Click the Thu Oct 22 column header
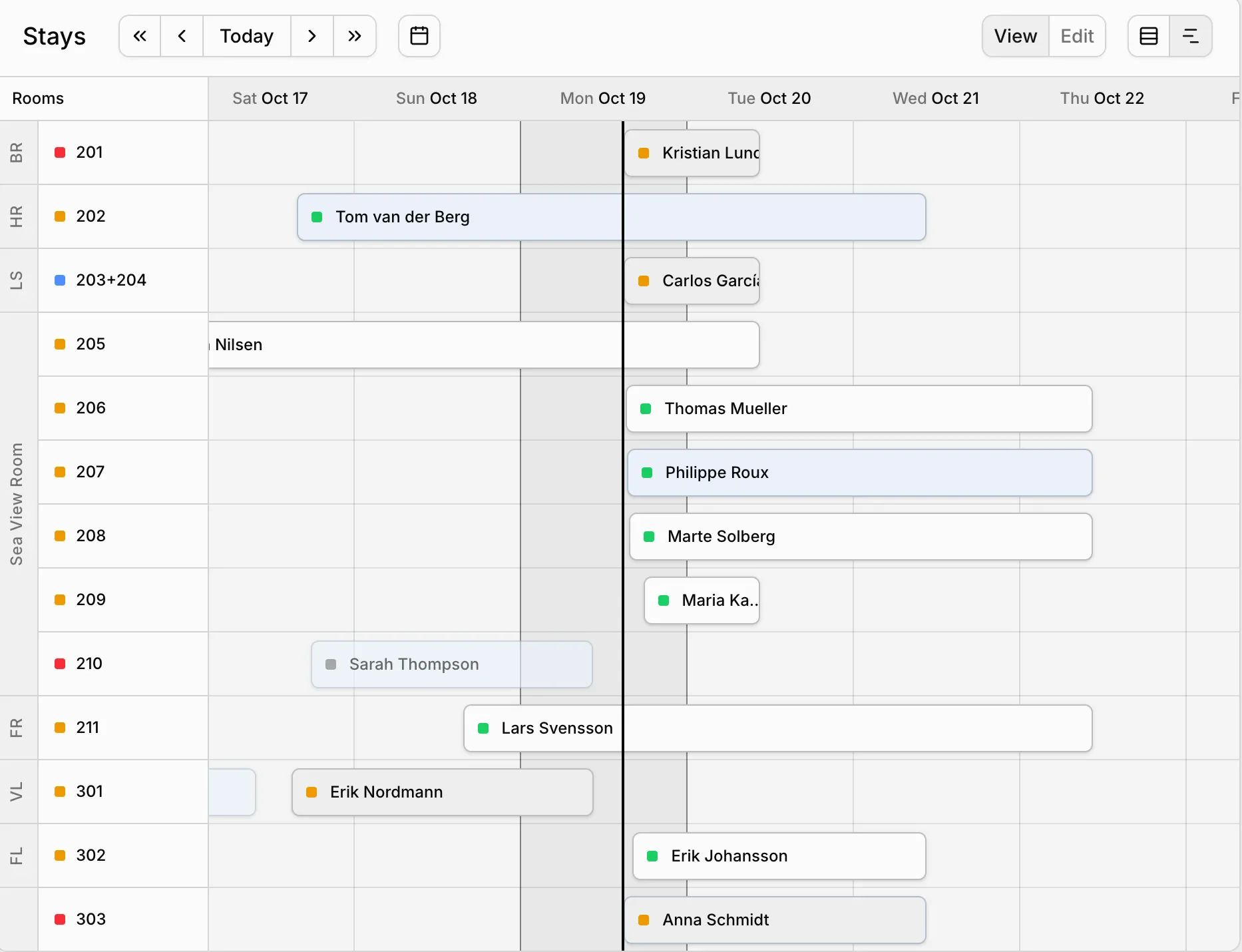The width and height of the screenshot is (1242, 952). pyautogui.click(x=1102, y=99)
